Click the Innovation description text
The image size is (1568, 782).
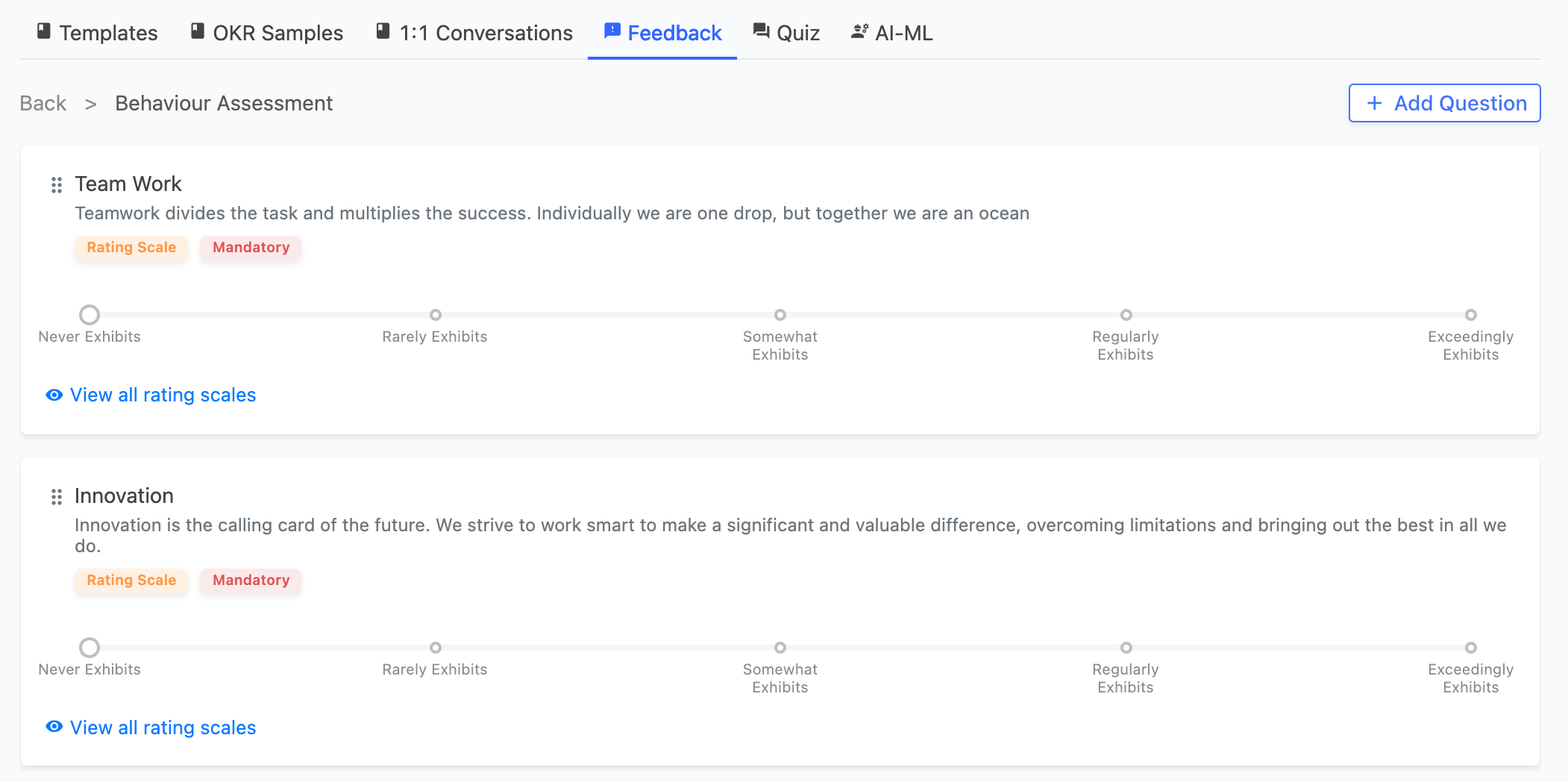[791, 535]
